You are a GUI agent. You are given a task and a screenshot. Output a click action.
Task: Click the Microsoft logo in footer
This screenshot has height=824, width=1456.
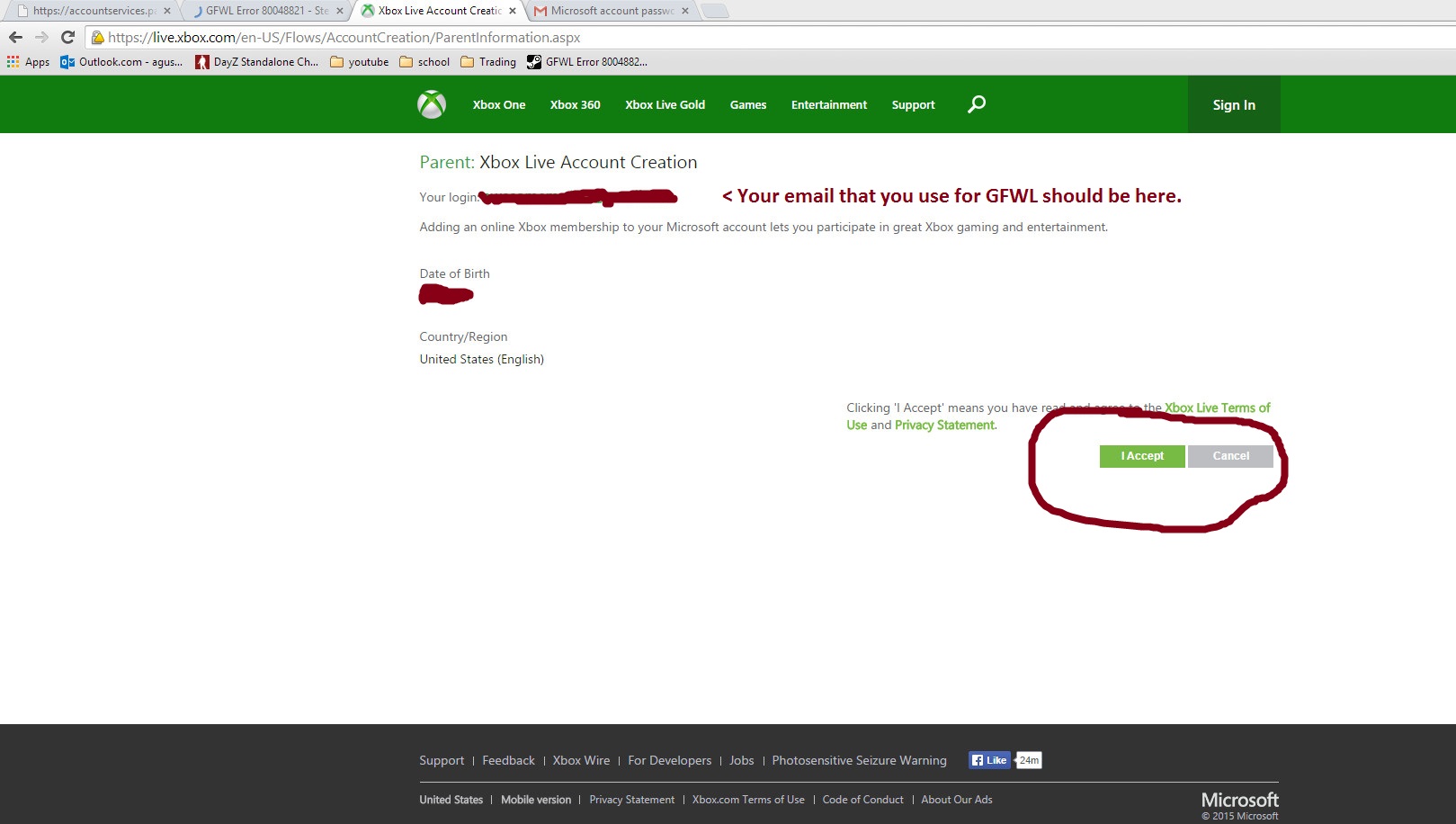pos(1240,800)
